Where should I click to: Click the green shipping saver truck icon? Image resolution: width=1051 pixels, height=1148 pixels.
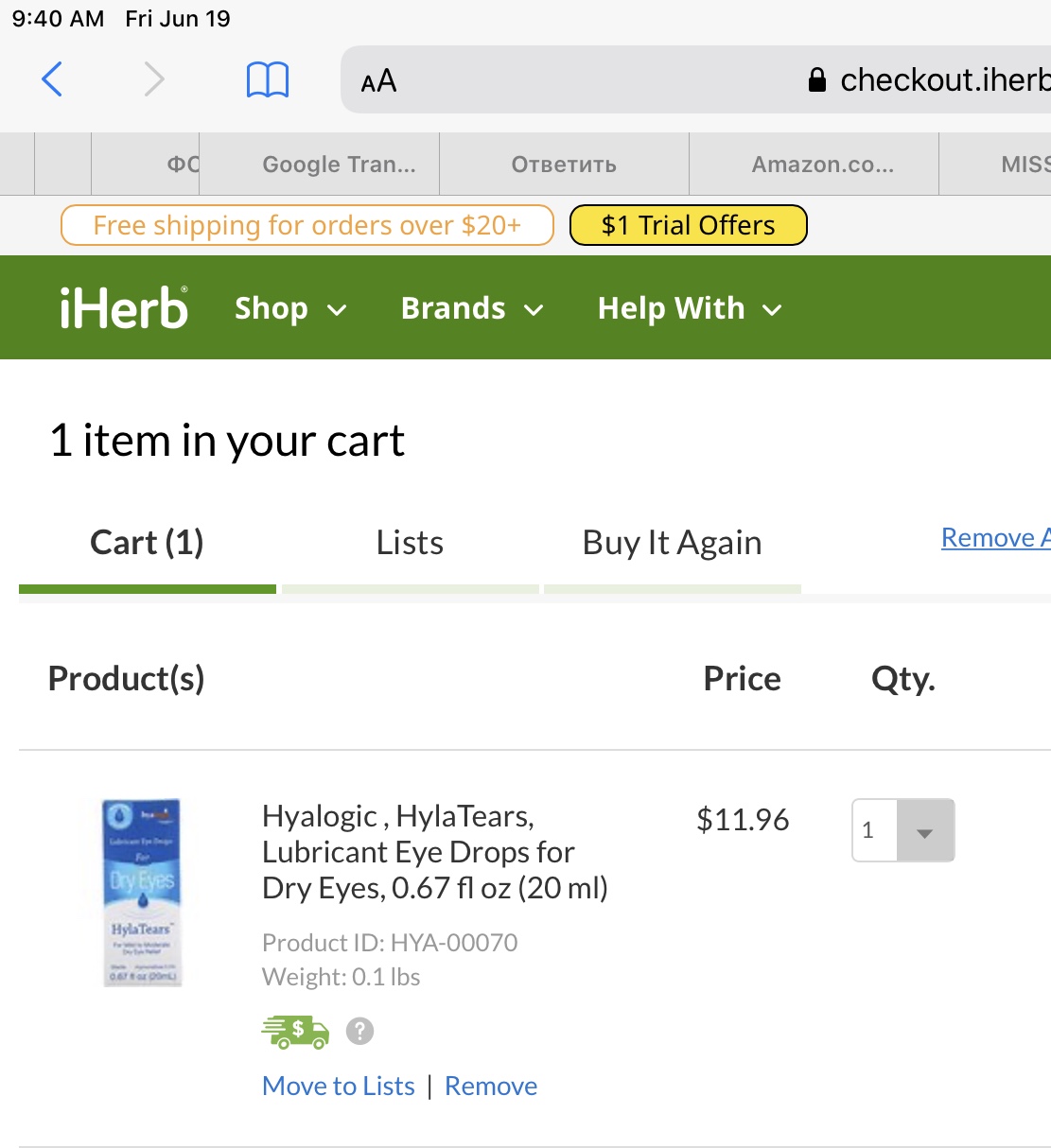pyautogui.click(x=295, y=1032)
